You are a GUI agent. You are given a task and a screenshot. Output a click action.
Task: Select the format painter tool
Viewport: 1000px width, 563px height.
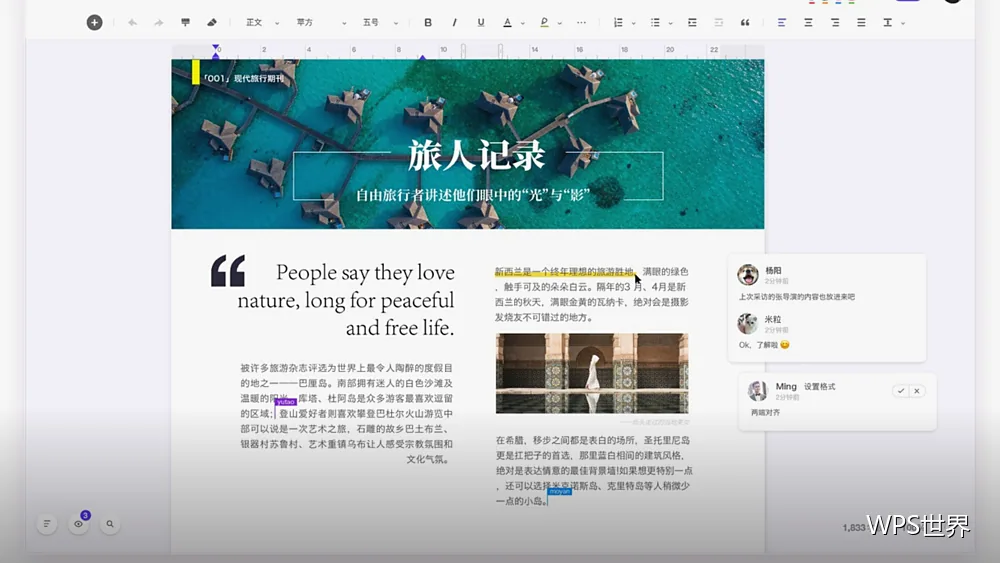pos(185,22)
